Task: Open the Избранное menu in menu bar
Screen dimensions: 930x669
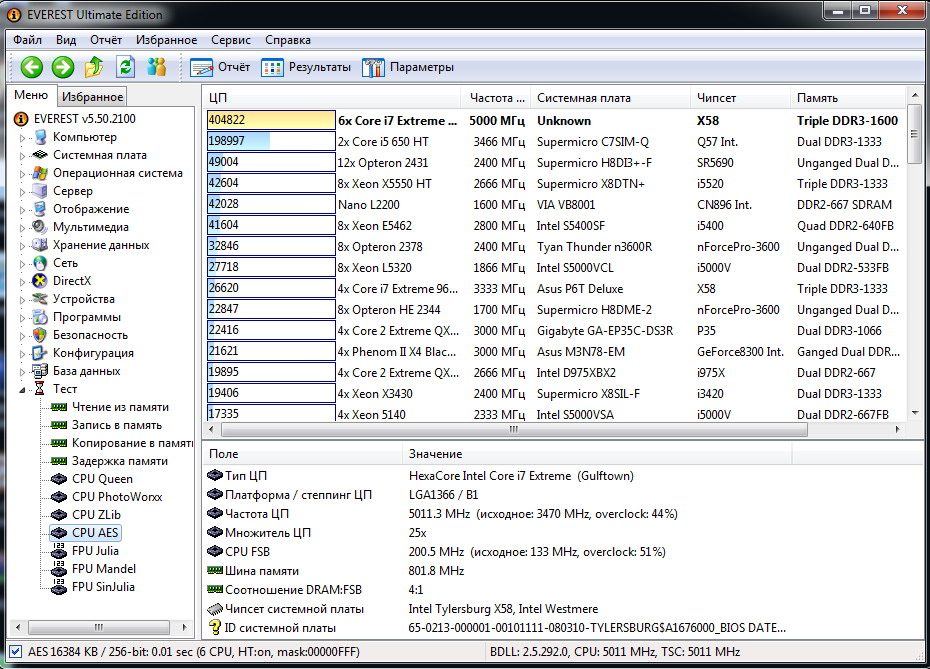Action: pyautogui.click(x=167, y=40)
